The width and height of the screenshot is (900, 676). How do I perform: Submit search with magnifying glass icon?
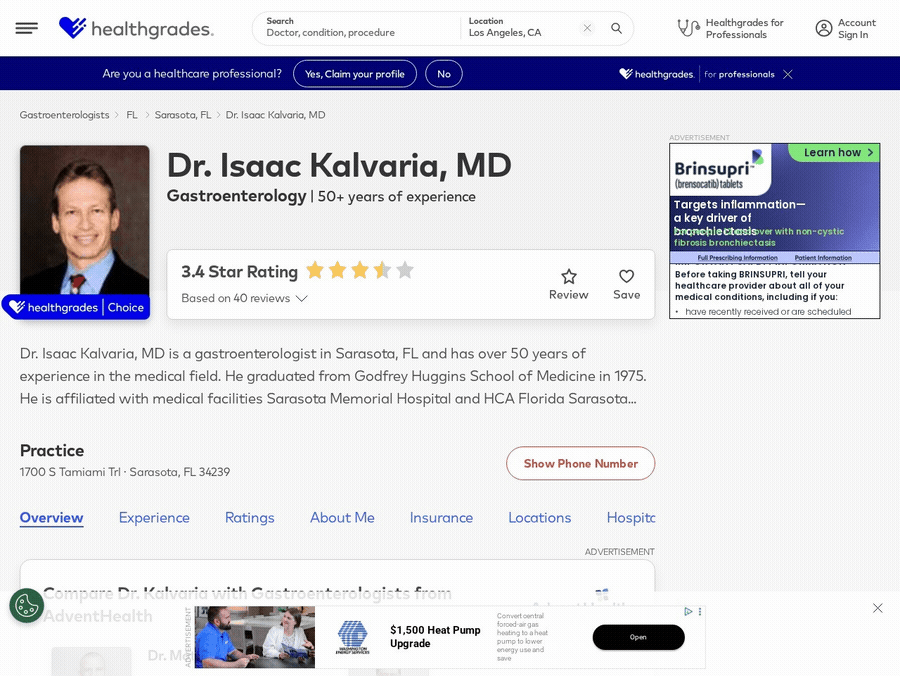pyautogui.click(x=616, y=28)
